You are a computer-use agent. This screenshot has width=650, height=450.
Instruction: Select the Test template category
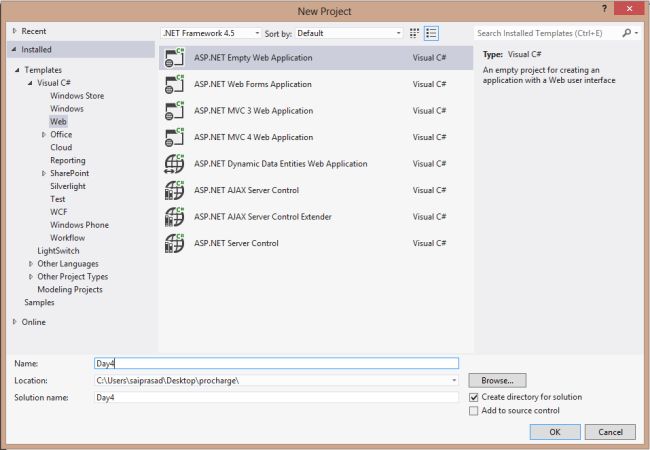click(58, 199)
